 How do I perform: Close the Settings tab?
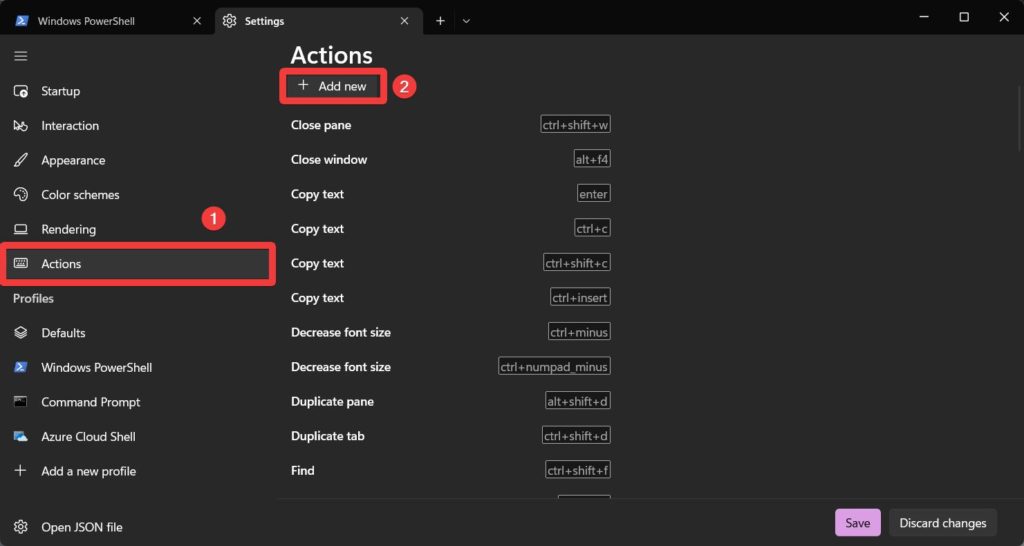pos(404,21)
